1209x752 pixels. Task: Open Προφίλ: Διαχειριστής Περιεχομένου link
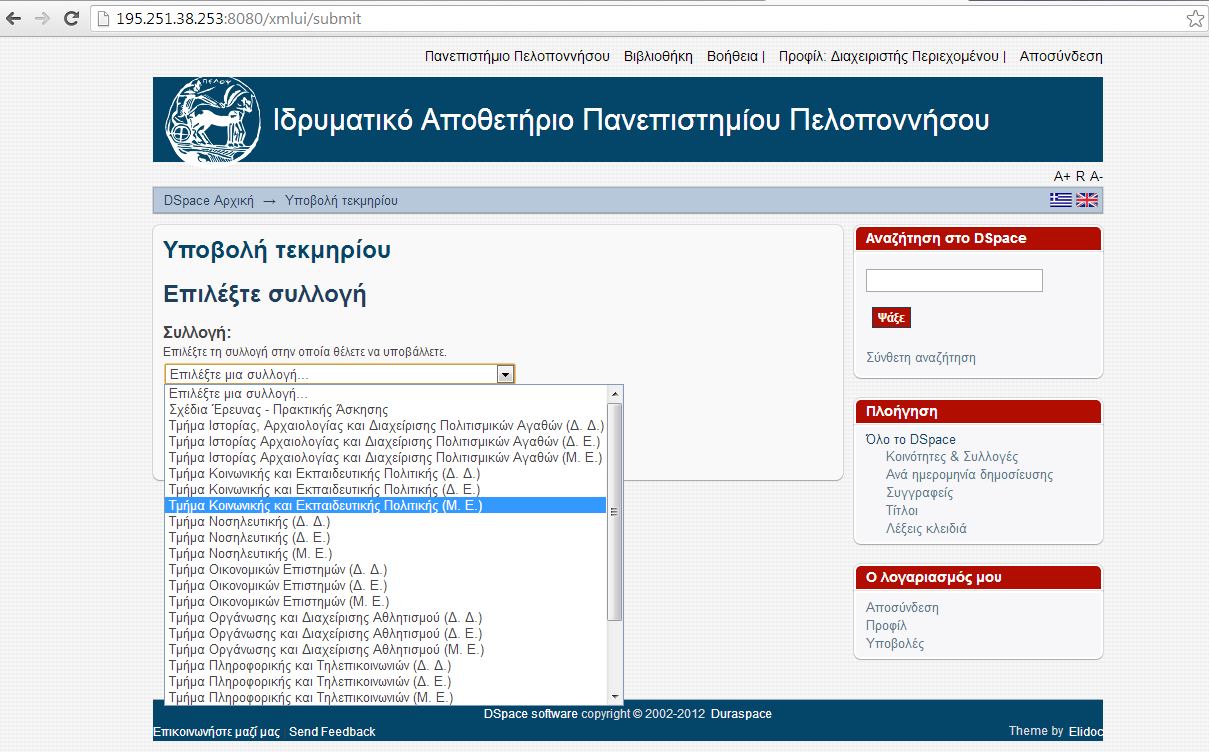[x=890, y=57]
